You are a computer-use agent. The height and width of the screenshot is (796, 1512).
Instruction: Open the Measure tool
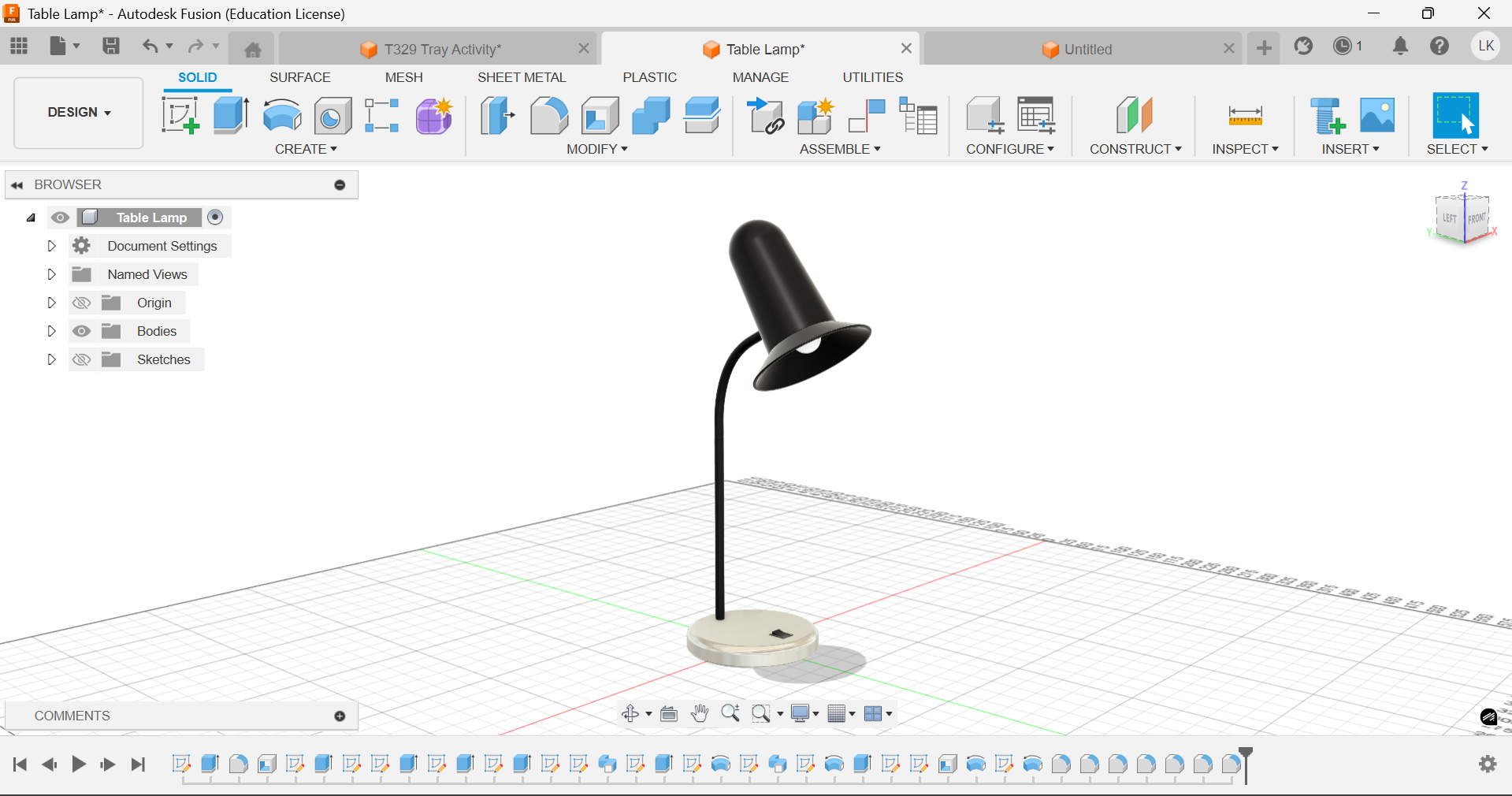coord(1245,116)
